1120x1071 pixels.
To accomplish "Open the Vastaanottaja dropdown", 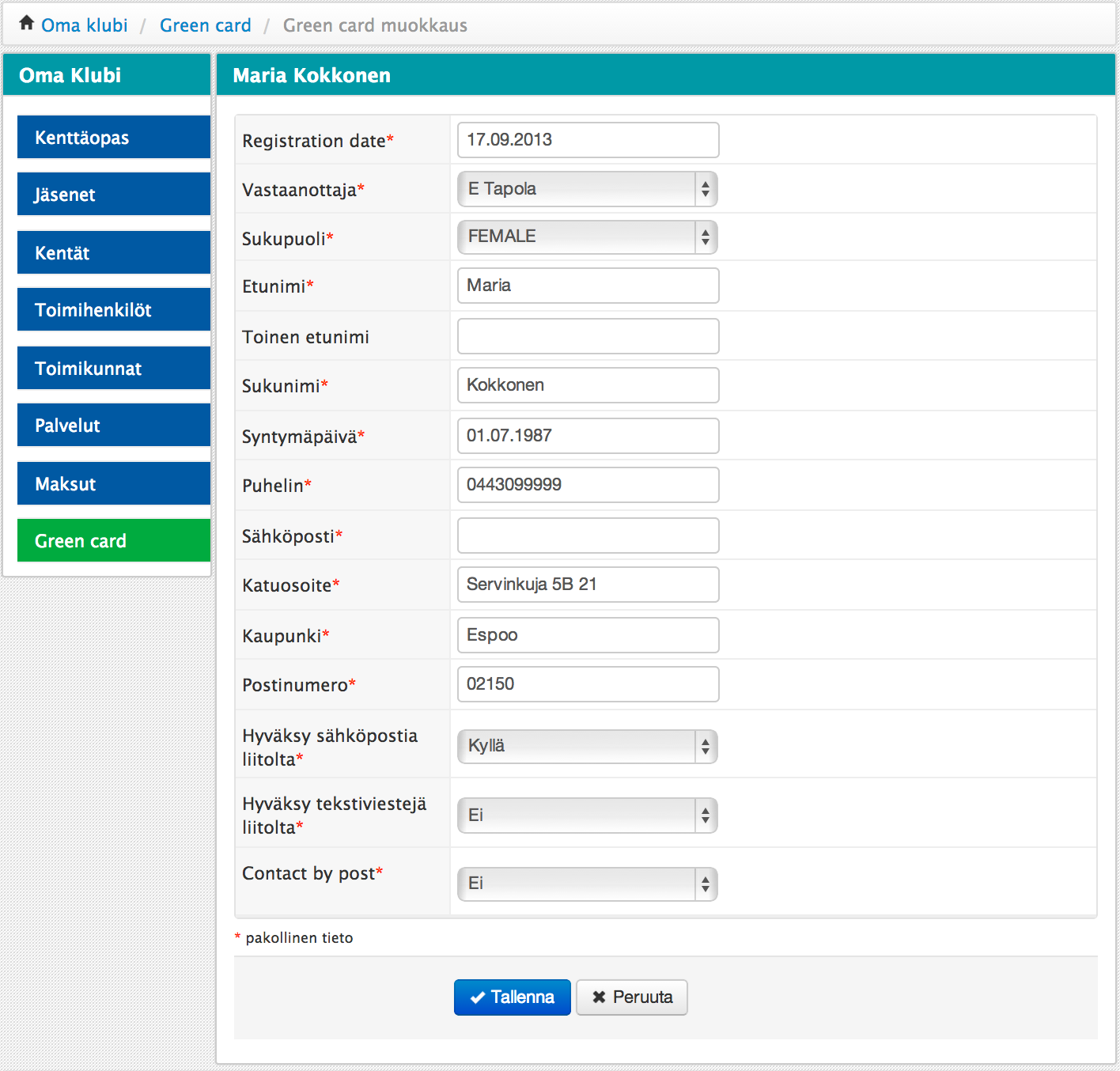I will [x=588, y=189].
